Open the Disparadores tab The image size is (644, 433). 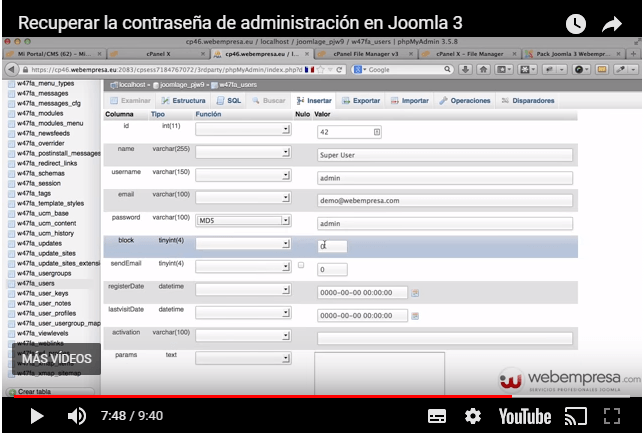pyautogui.click(x=528, y=101)
